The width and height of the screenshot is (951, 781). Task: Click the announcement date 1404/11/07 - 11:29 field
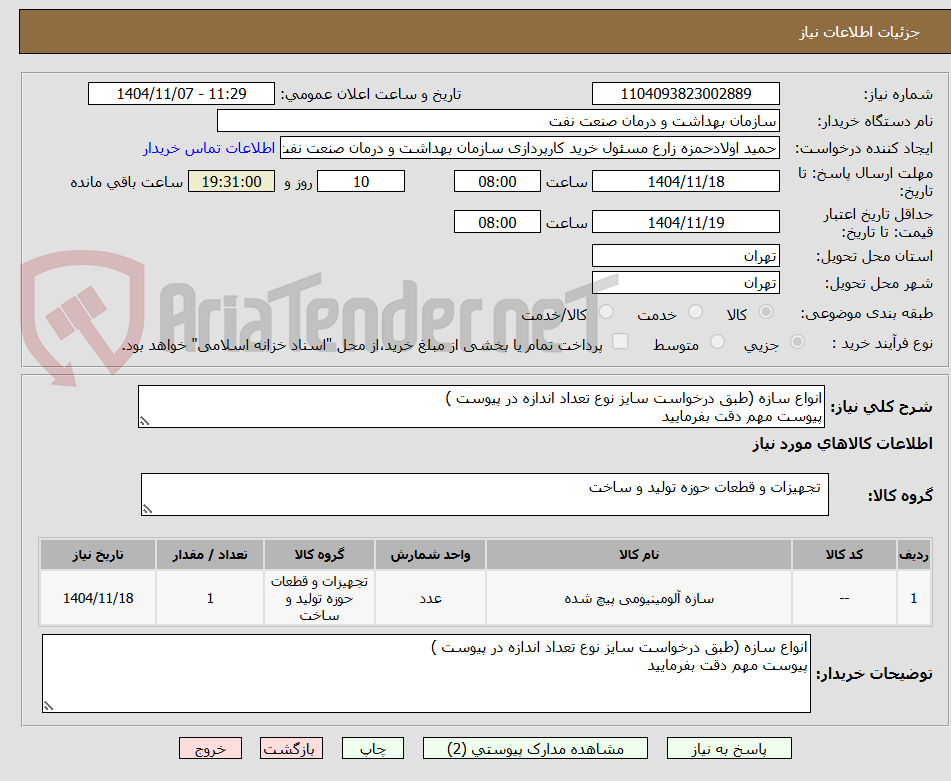(181, 94)
